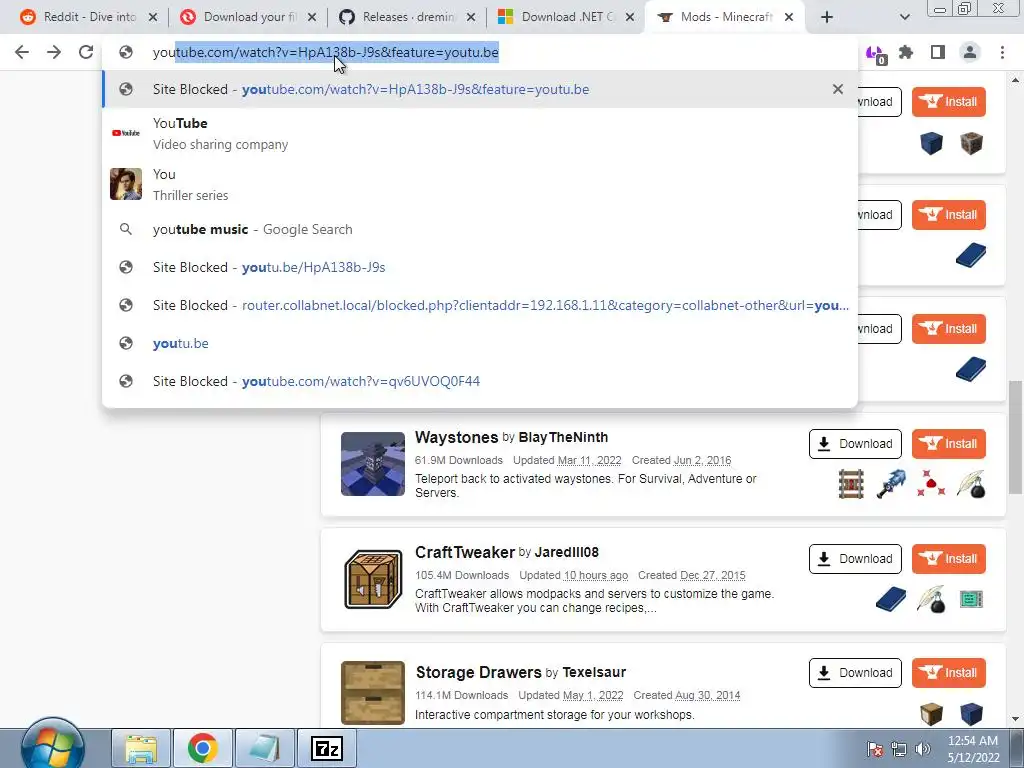Open the Waystones mod thumbnail
1024x768 pixels.
[373, 464]
